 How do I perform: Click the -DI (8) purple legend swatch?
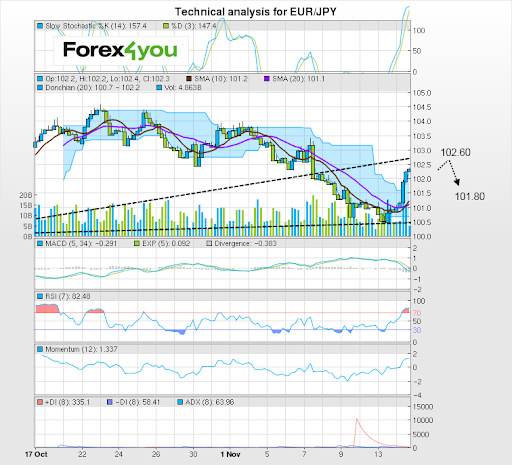click(110, 402)
